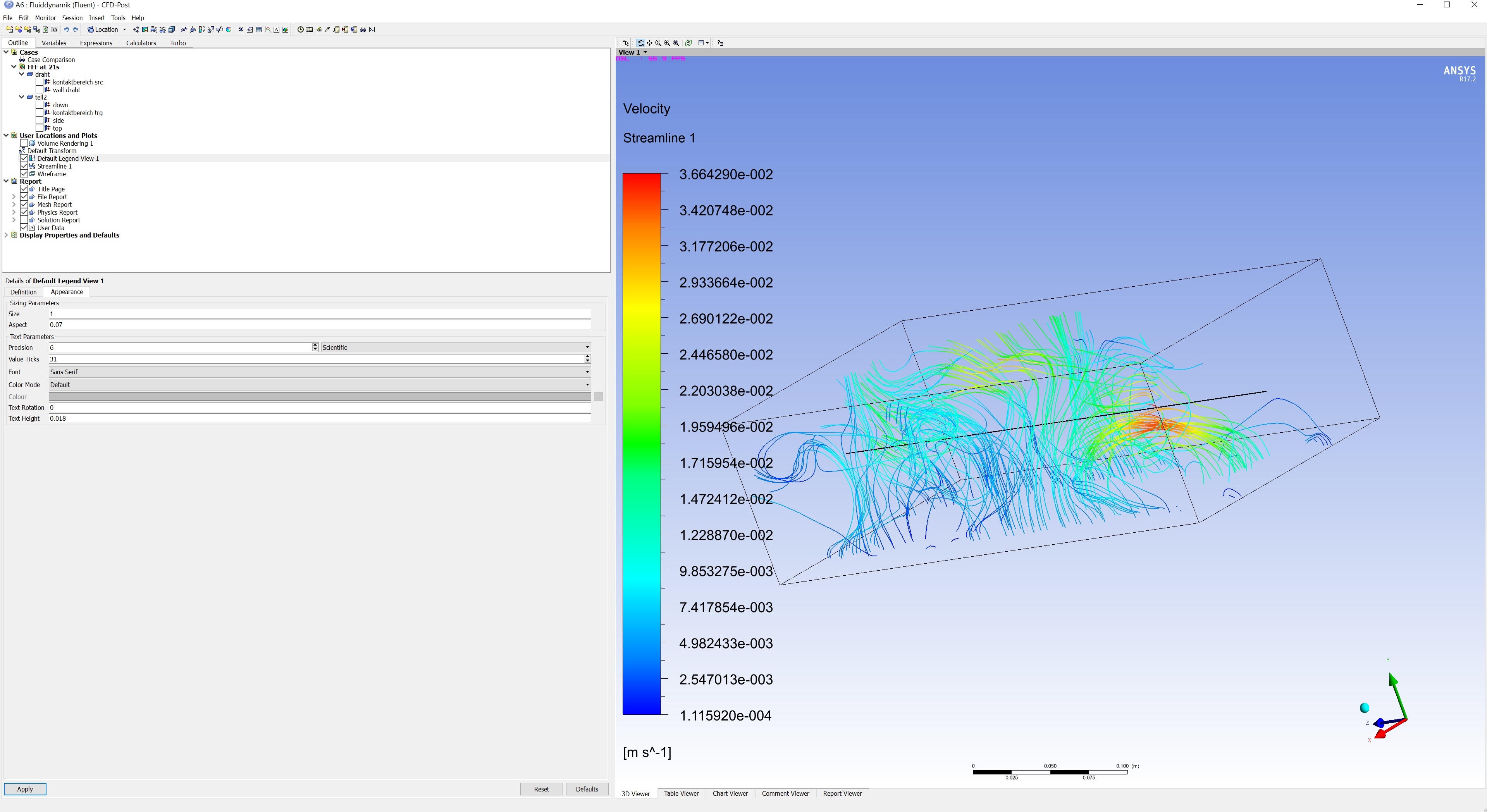The width and height of the screenshot is (1487, 812).
Task: Uncheck the Title Page checkbox
Action: pyautogui.click(x=24, y=189)
